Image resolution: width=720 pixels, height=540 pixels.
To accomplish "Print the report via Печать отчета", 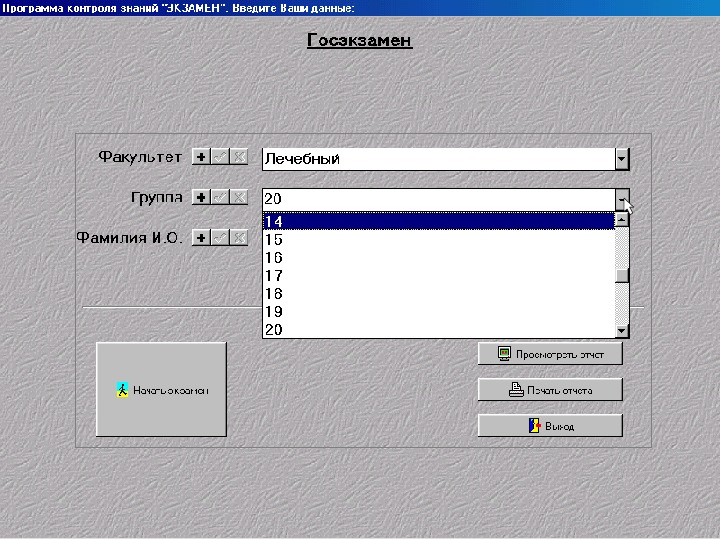I will click(550, 390).
